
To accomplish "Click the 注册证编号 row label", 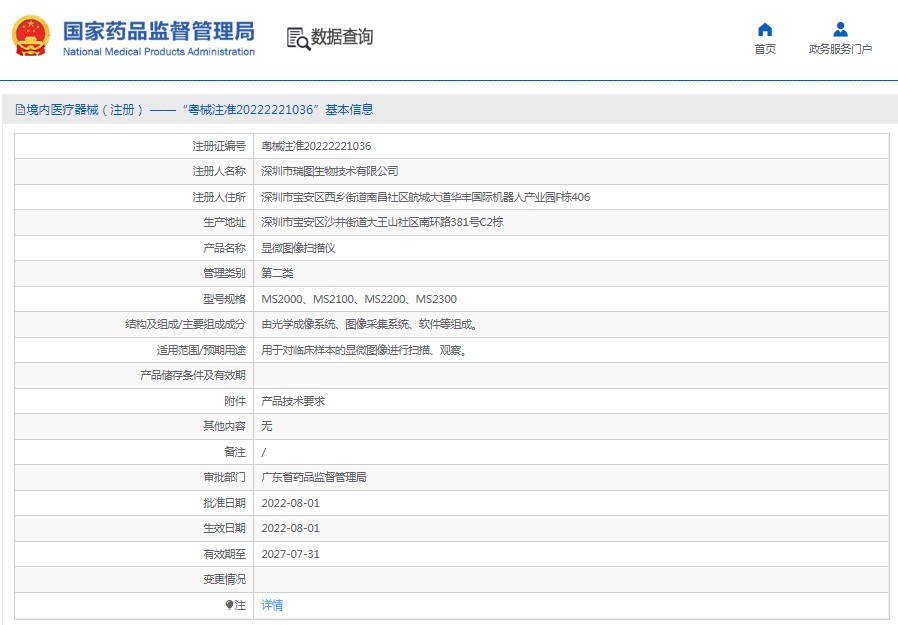I will pos(219,146).
